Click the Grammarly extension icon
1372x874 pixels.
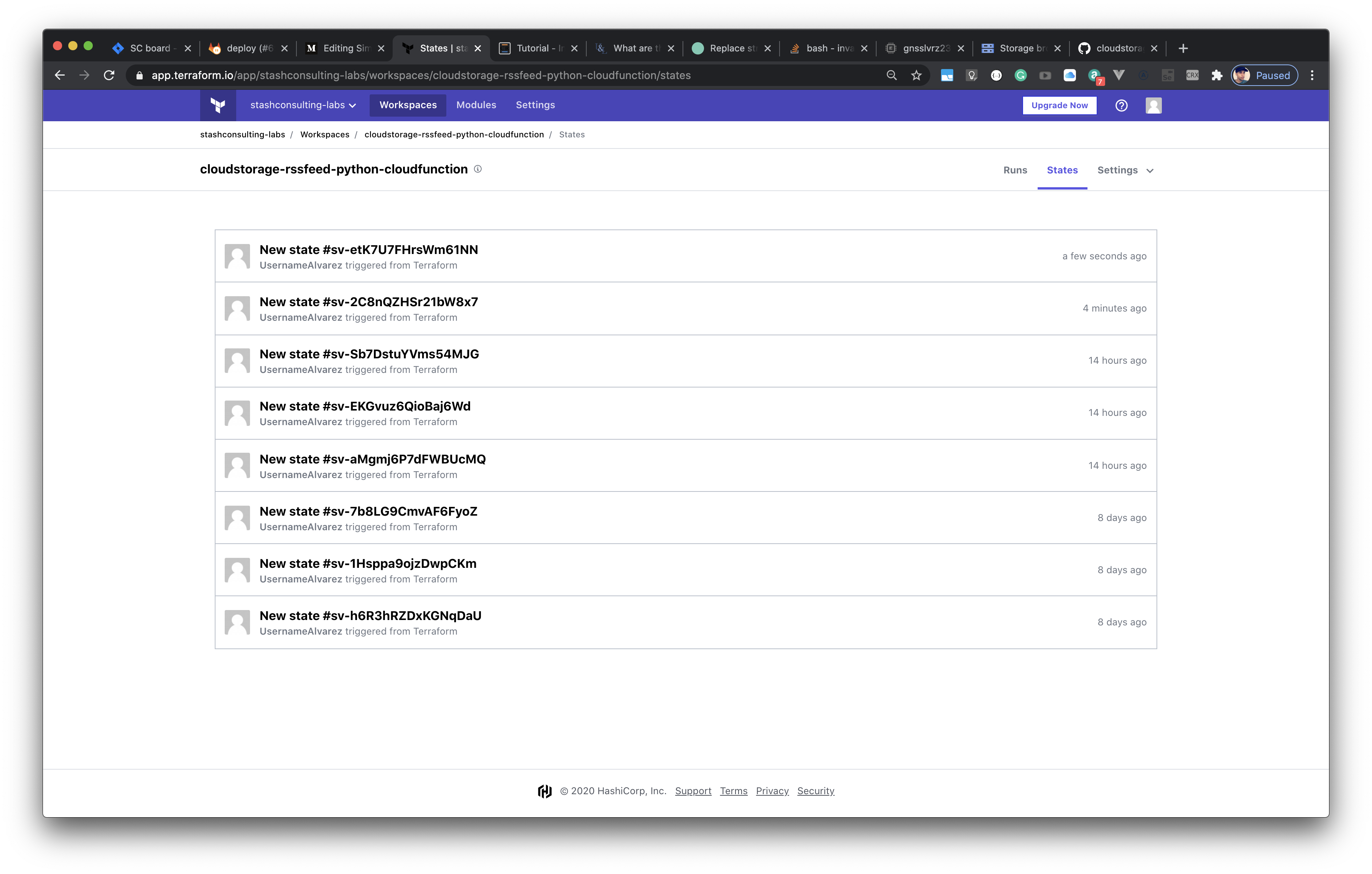point(1020,75)
